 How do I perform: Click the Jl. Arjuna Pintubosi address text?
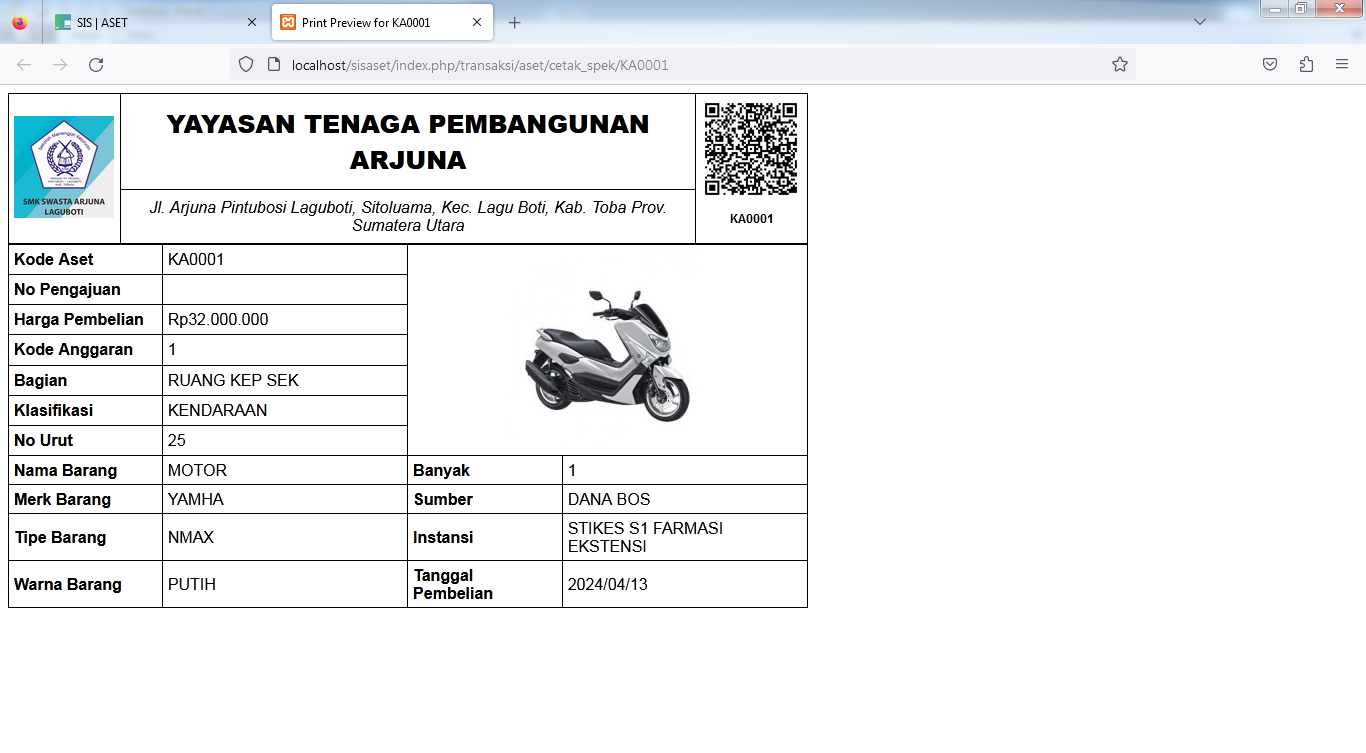click(408, 217)
